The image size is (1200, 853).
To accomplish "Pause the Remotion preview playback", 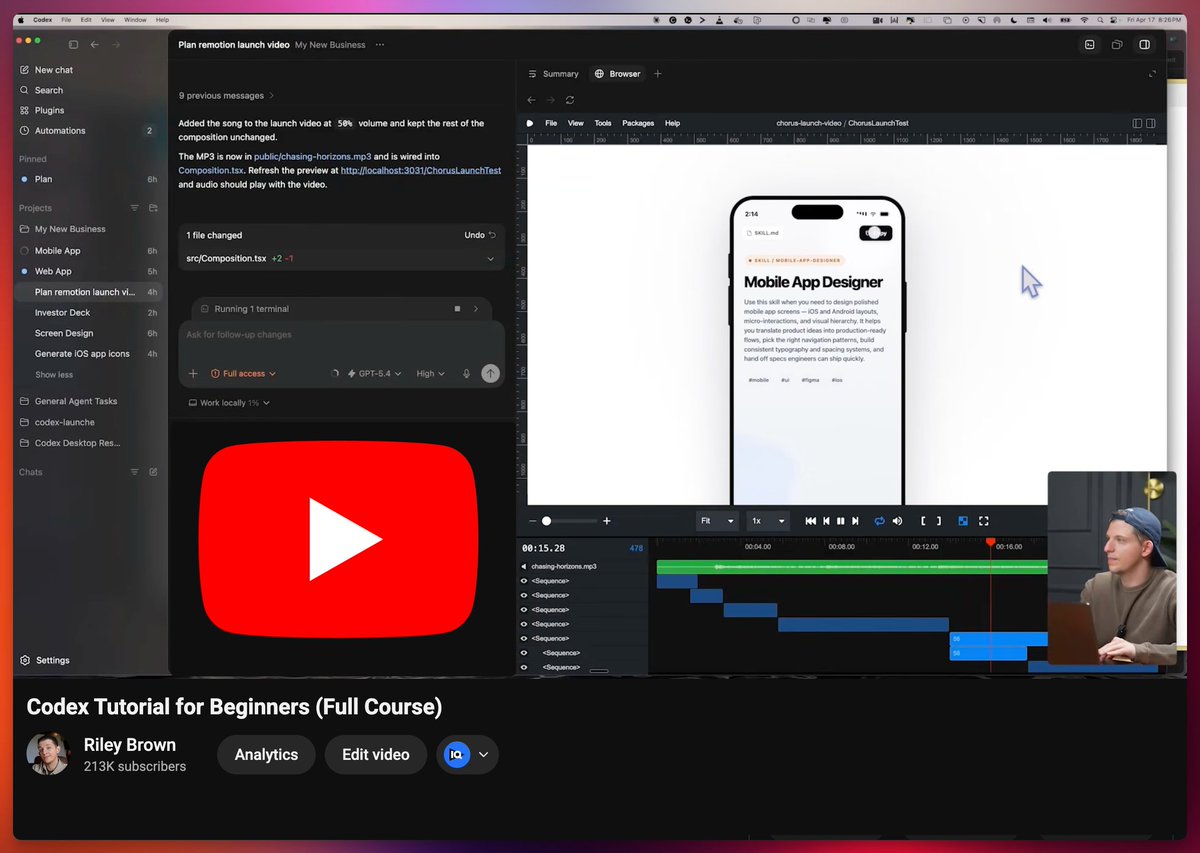I will (x=841, y=521).
